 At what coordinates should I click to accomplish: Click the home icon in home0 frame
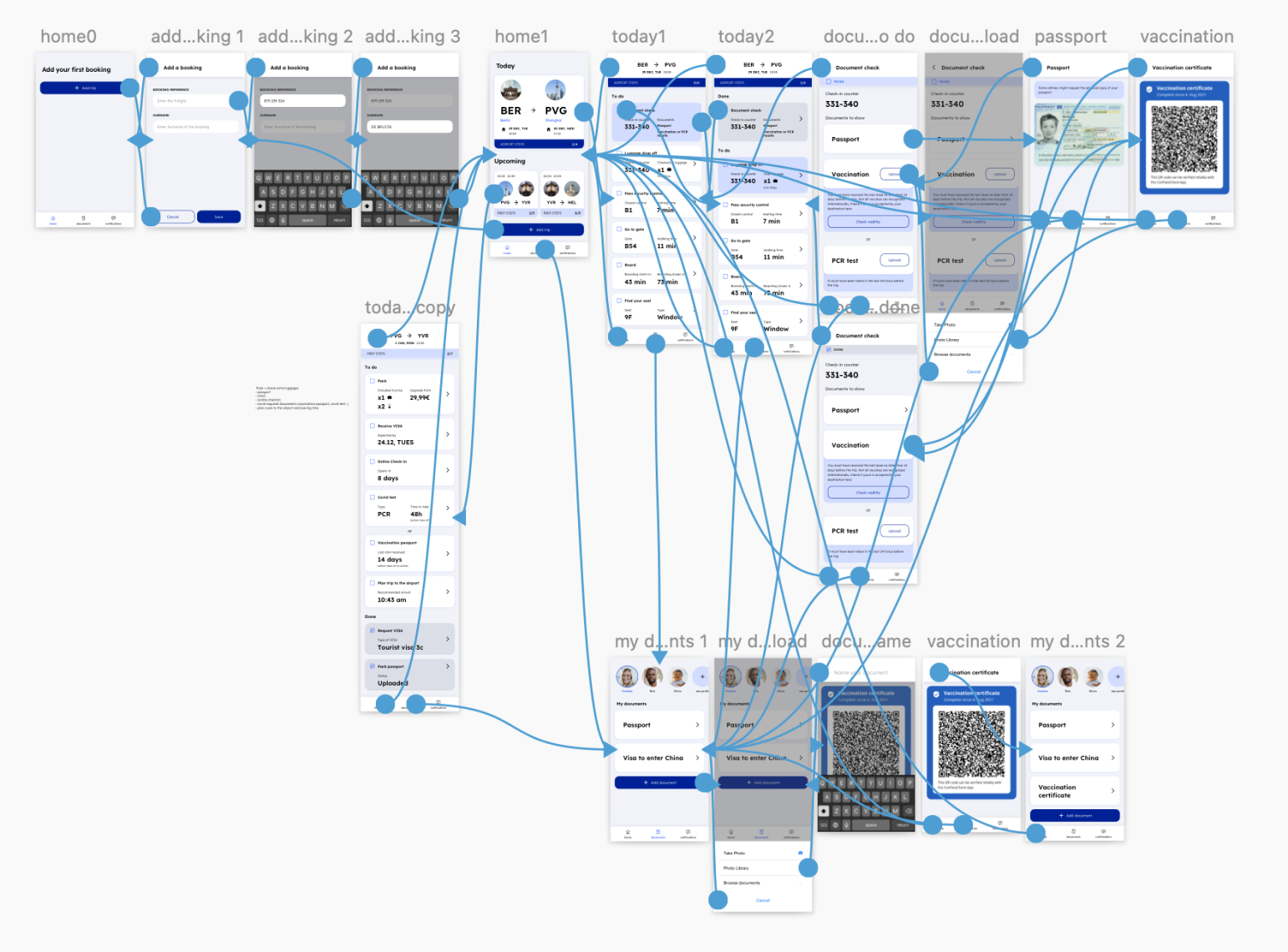coord(53,218)
